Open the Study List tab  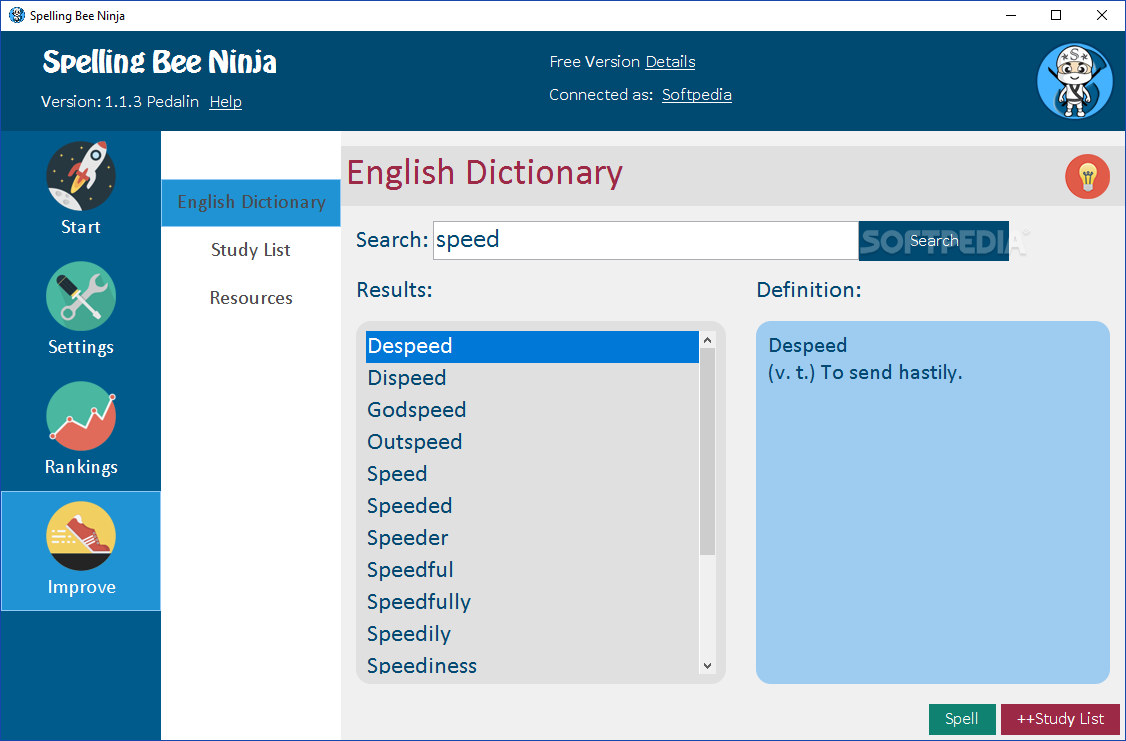click(251, 250)
